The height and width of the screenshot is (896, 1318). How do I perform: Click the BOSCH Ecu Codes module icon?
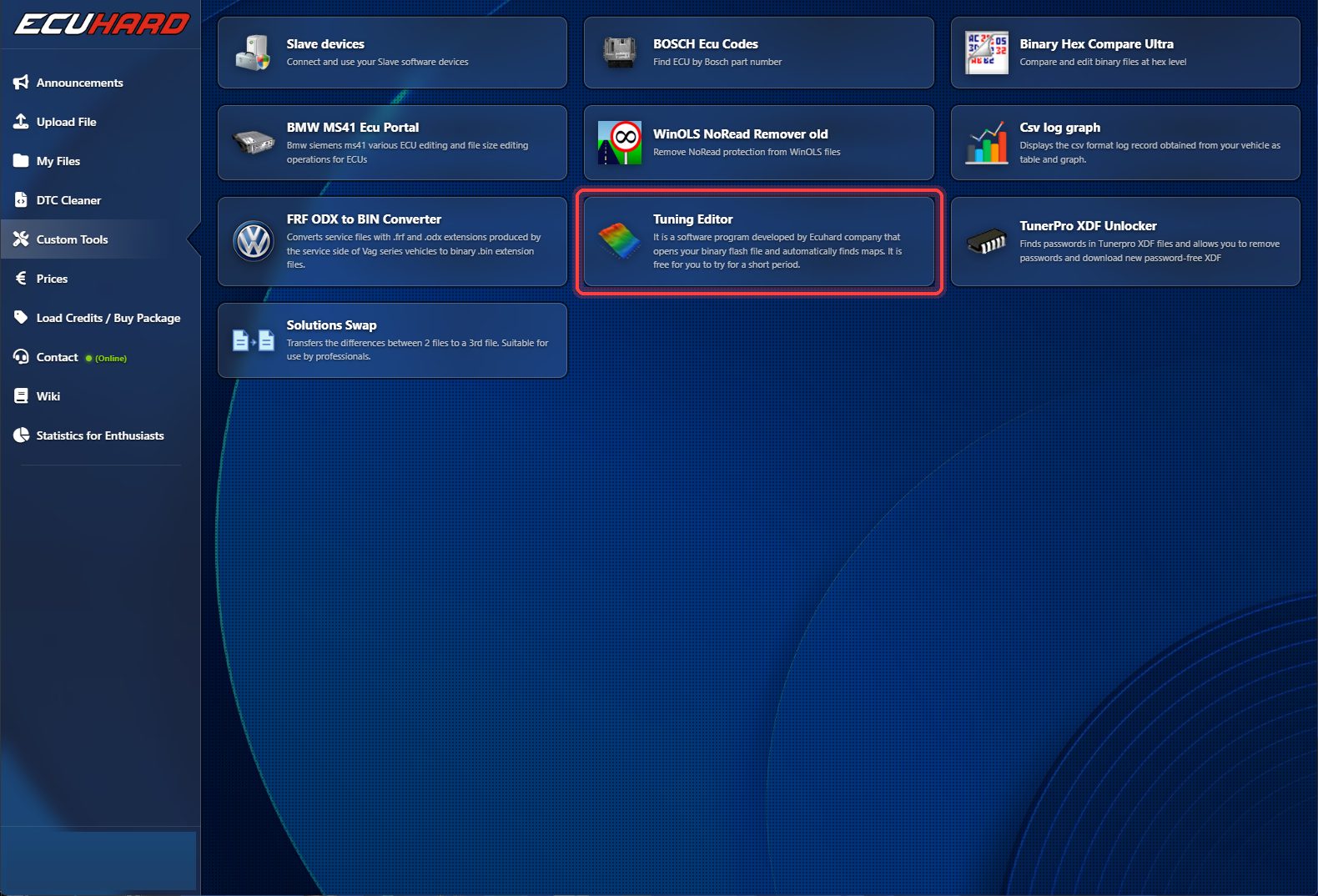click(x=619, y=53)
